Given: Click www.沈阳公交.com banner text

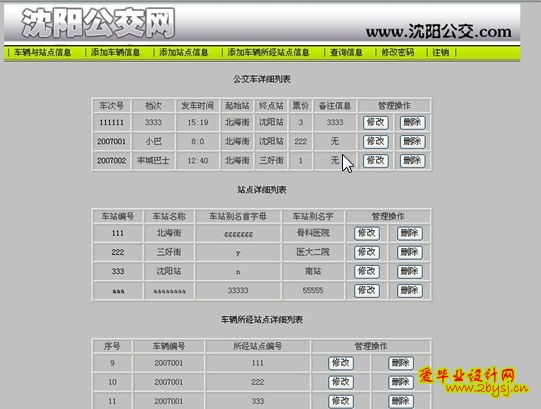Looking at the screenshot, I should click(439, 31).
